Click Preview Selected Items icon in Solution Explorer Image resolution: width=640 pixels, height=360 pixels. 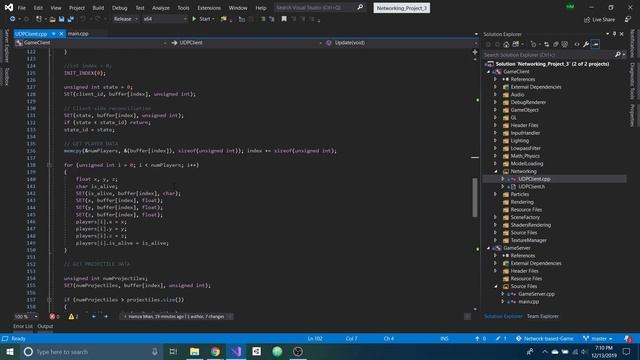point(596,44)
